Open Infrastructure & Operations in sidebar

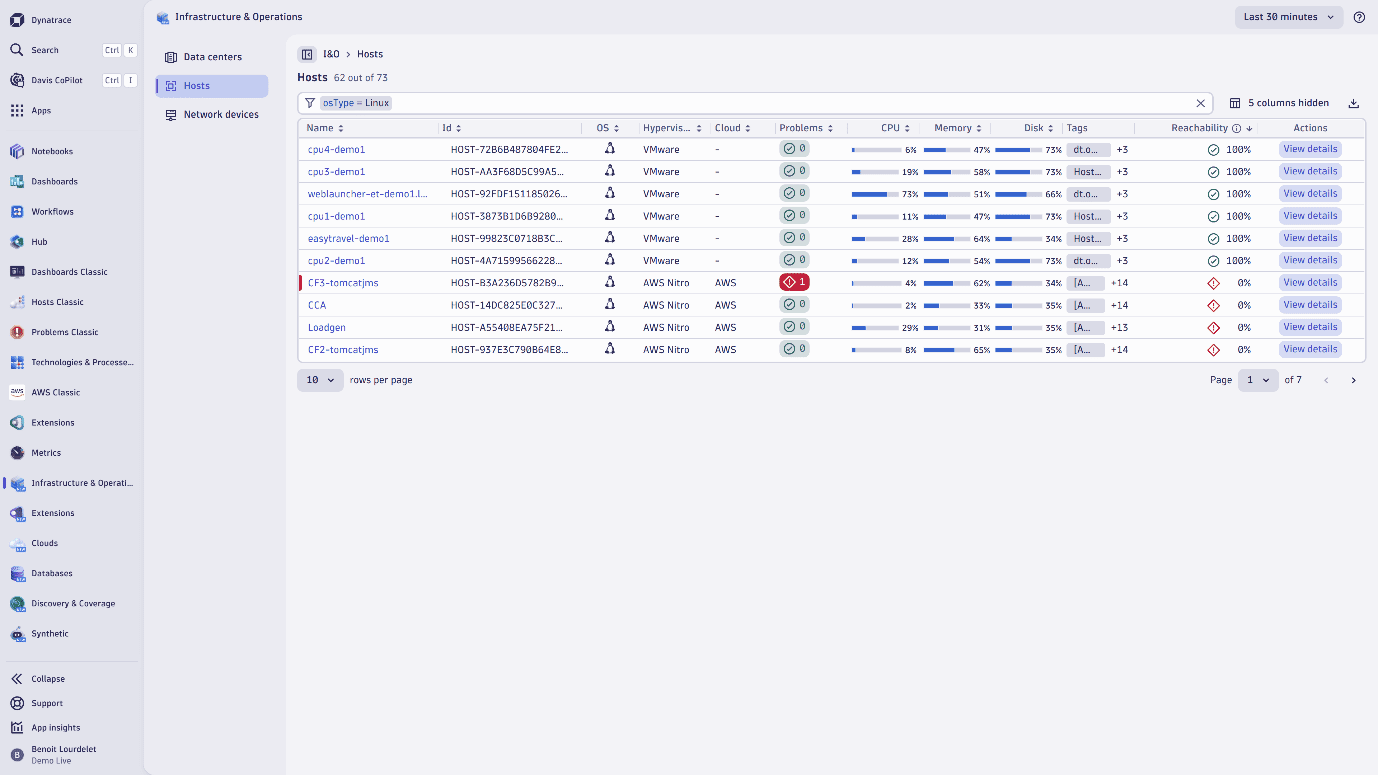[x=72, y=483]
